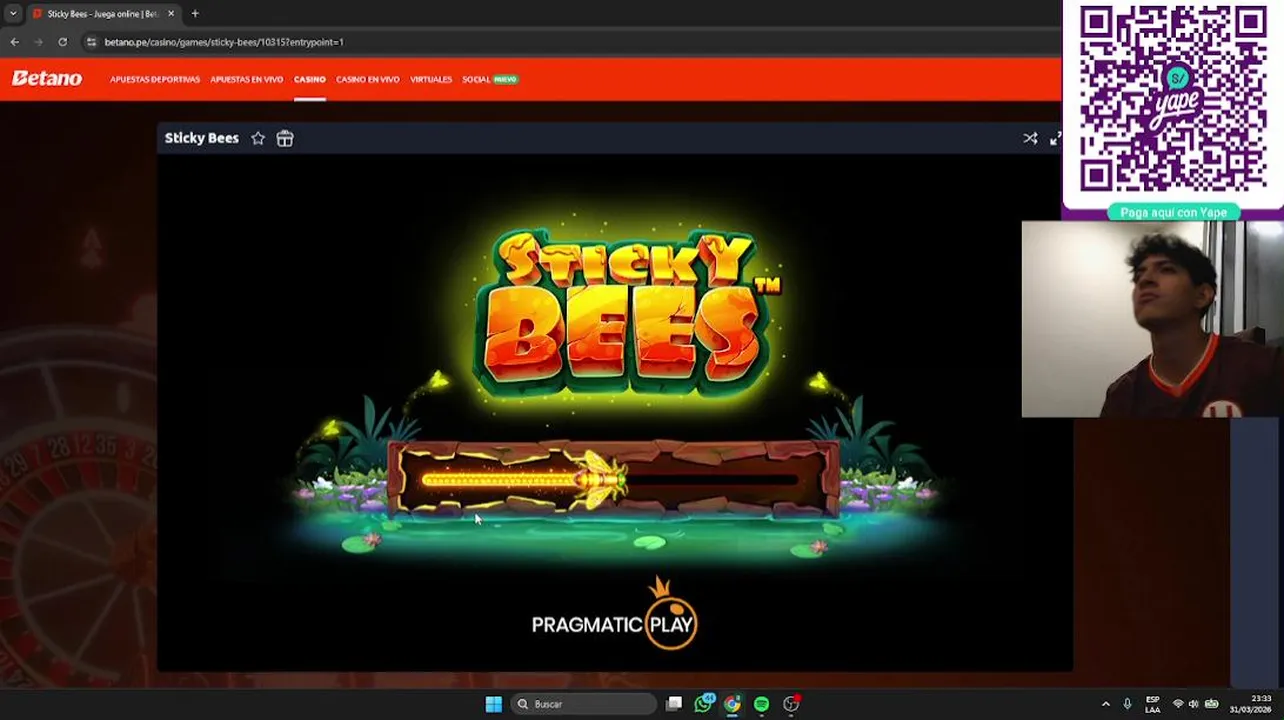Open Virtuales section
The height and width of the screenshot is (720, 1284).
(431, 79)
